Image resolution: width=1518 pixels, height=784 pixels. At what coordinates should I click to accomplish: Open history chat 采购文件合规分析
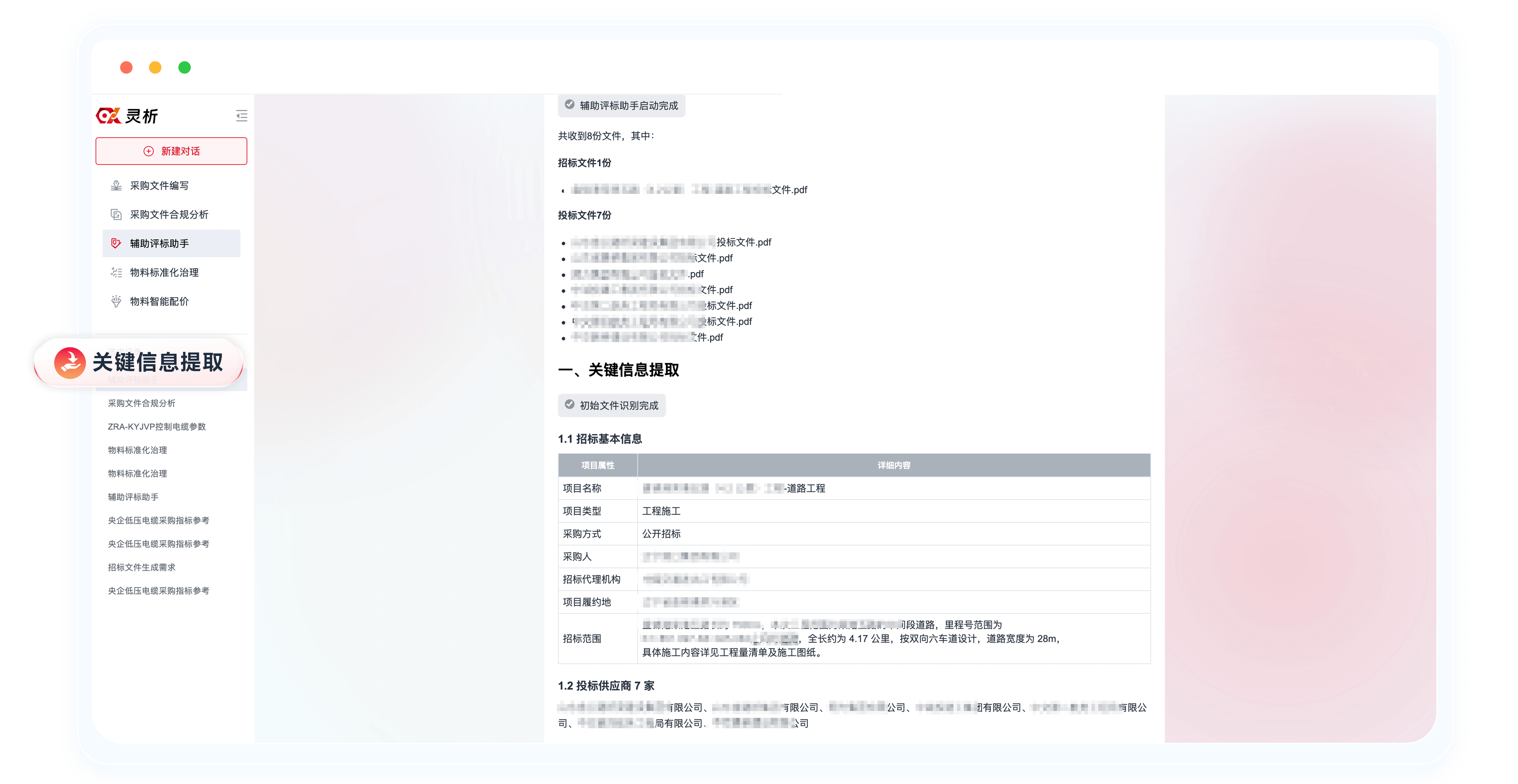[141, 403]
